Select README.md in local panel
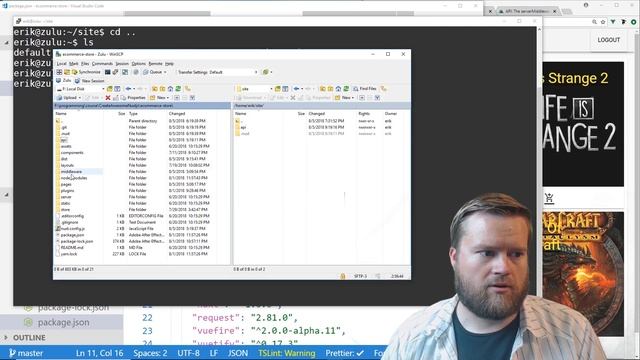 (x=72, y=247)
